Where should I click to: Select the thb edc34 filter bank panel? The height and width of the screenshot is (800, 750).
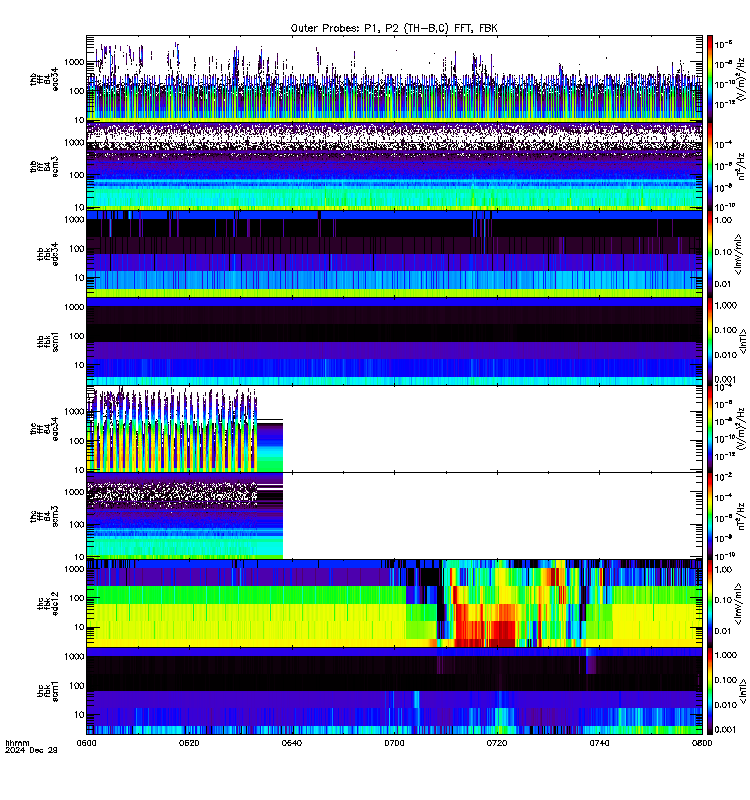click(x=394, y=254)
